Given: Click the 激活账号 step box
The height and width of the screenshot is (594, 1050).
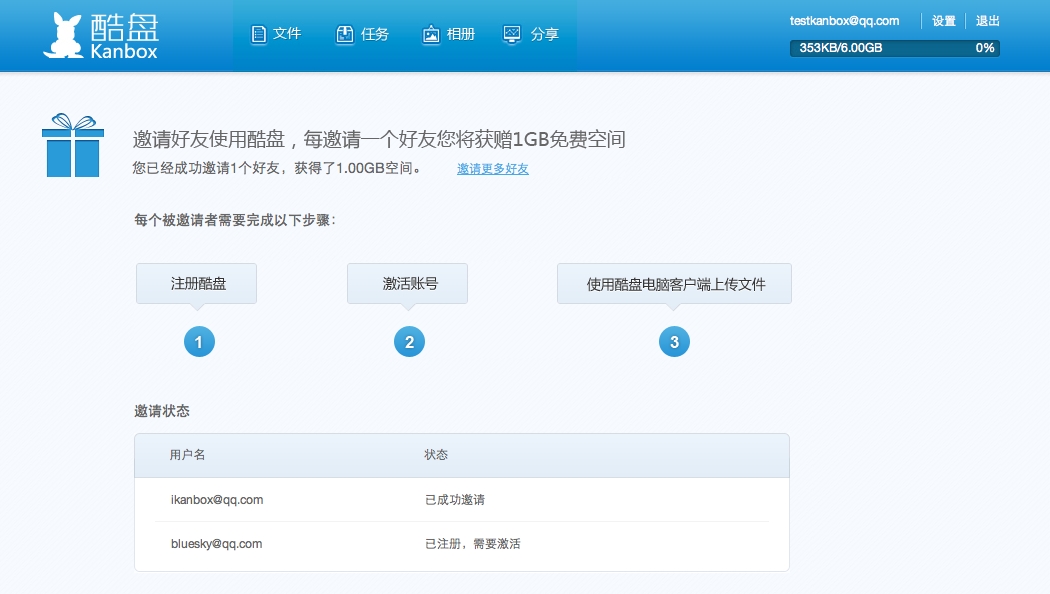Looking at the screenshot, I should point(408,284).
